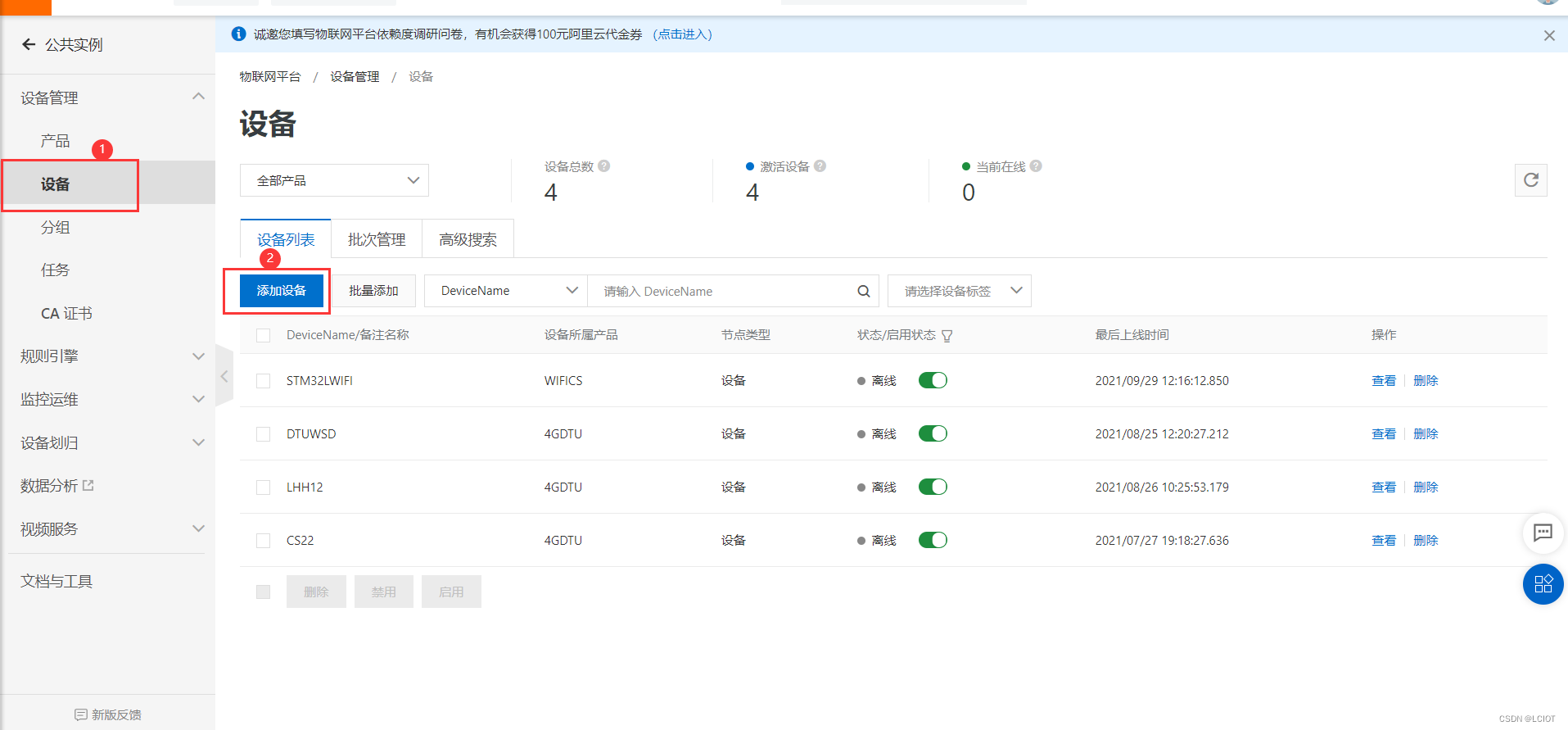Click the WIFICS product cell
This screenshot has height=730, width=1568.
point(563,381)
